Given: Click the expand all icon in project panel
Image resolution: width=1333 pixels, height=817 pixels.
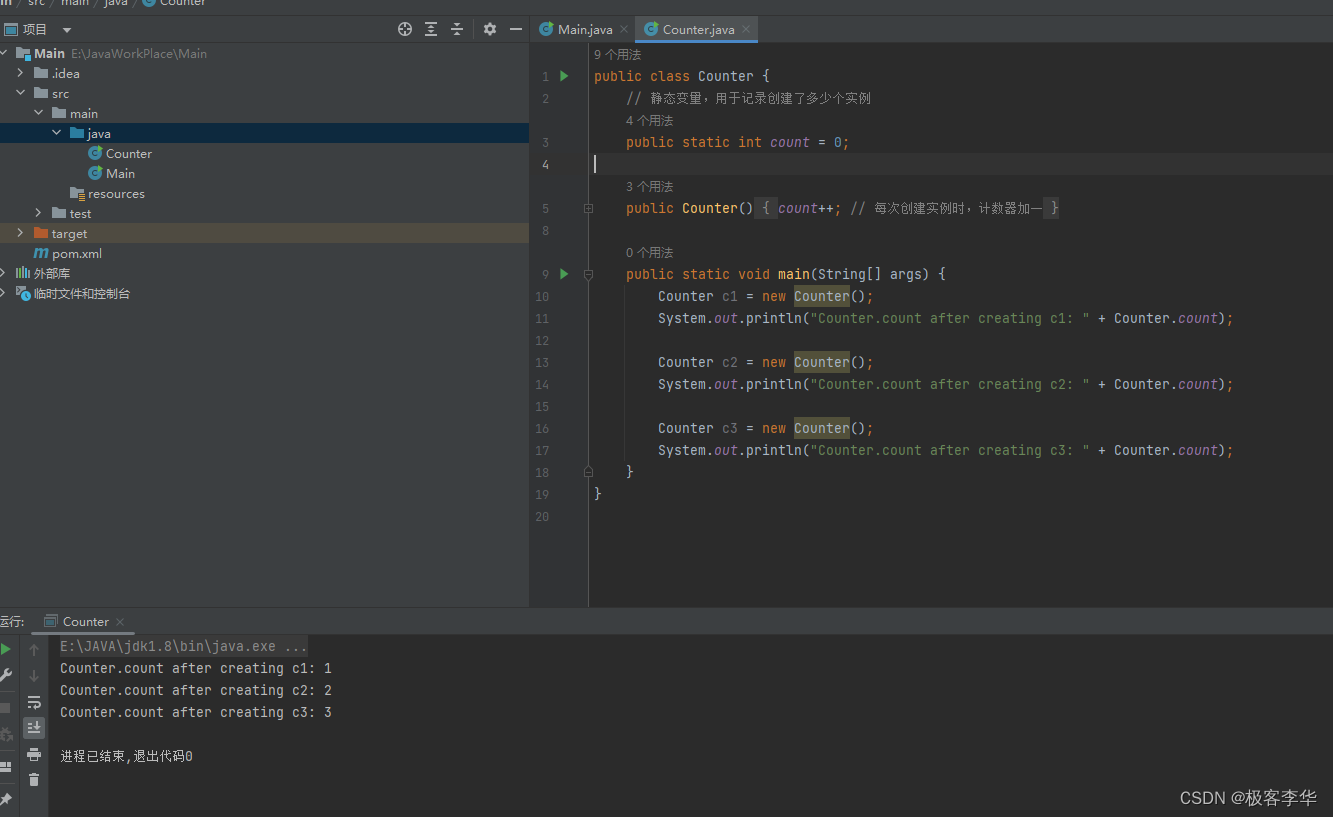Looking at the screenshot, I should 431,29.
